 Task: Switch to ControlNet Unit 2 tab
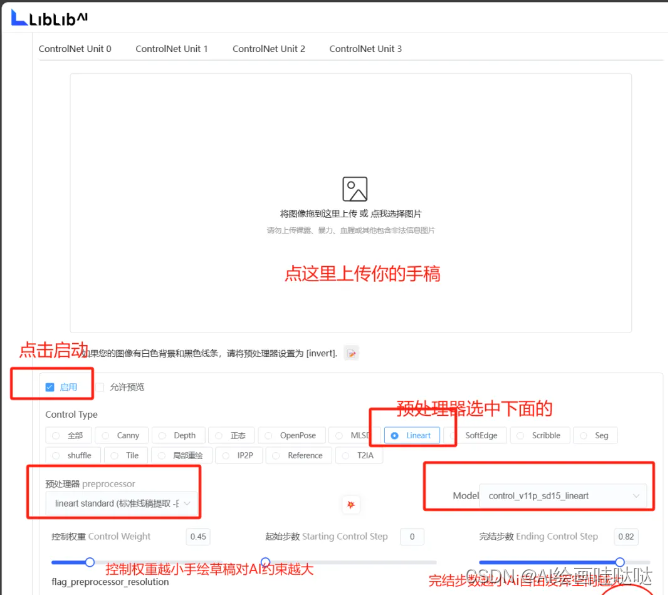pos(269,49)
